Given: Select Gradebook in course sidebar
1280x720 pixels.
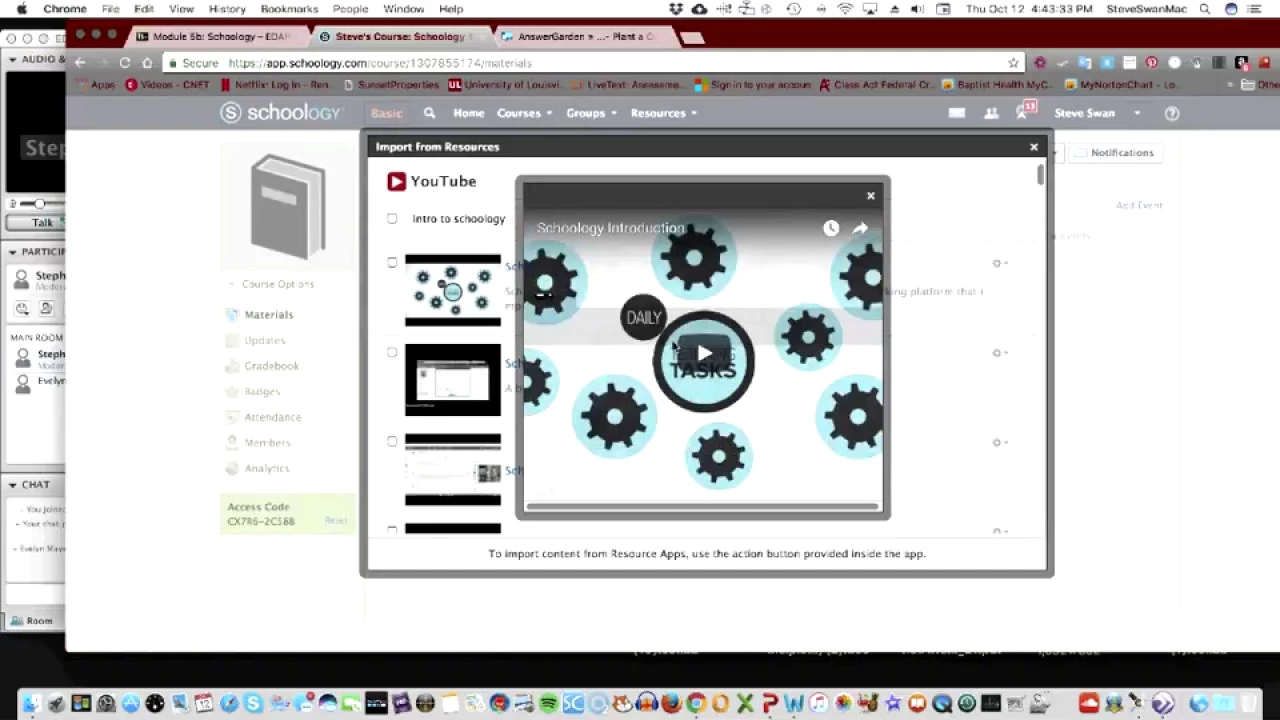Looking at the screenshot, I should coord(272,366).
